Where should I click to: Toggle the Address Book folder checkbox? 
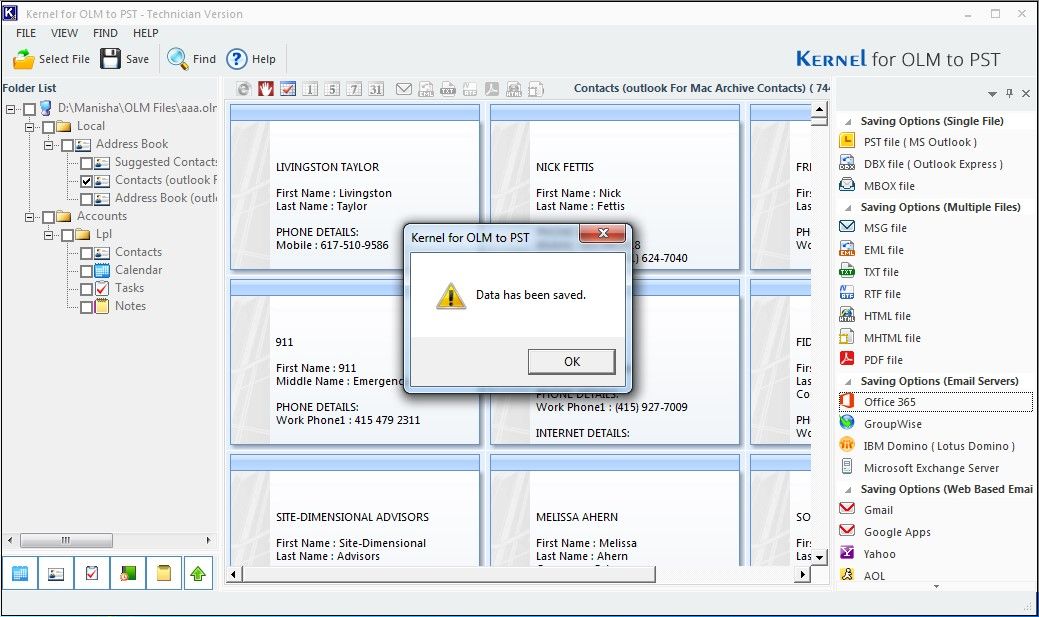(67, 144)
